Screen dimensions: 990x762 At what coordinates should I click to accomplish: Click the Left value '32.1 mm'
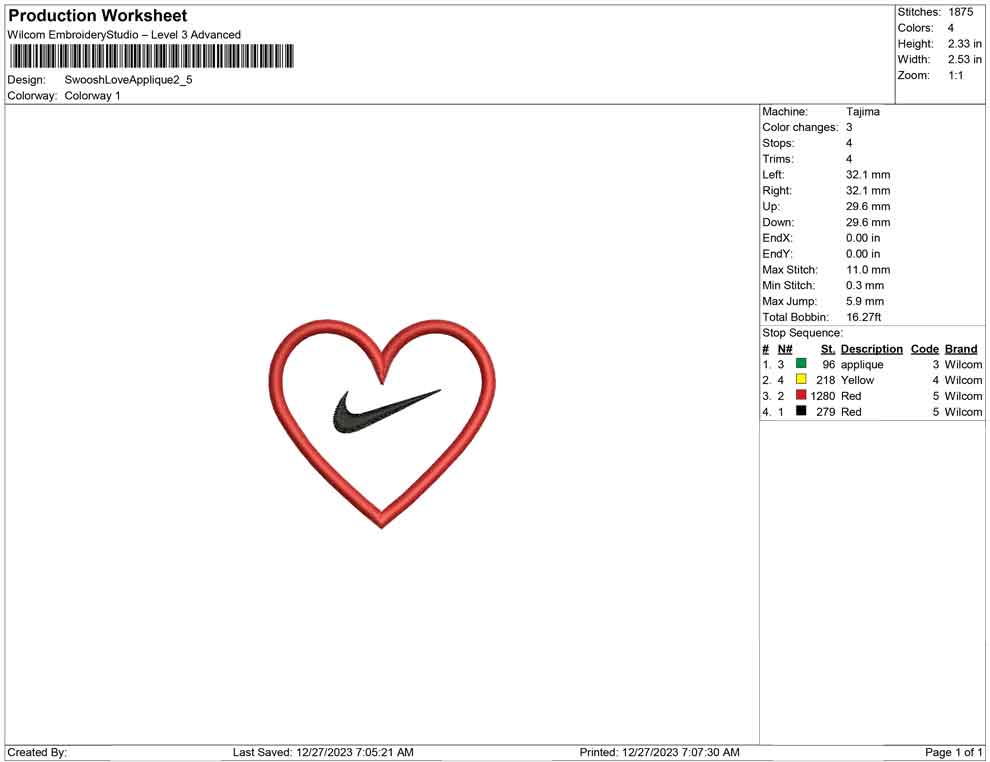tap(868, 175)
